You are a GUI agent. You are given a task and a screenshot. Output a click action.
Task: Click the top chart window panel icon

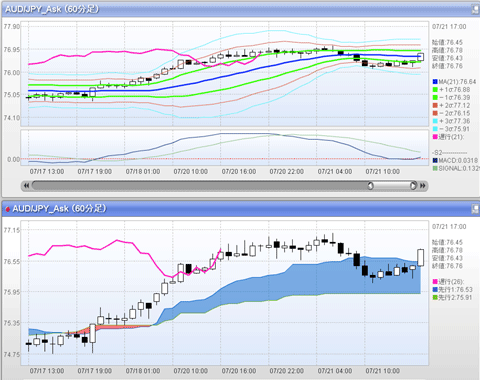(475, 9)
